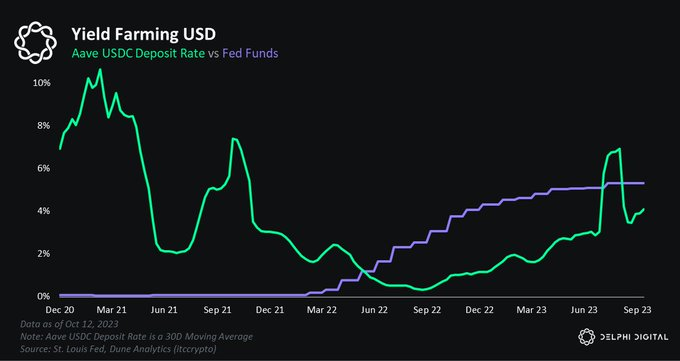Click the Sep 23 x-axis label
This screenshot has width=680, height=361.
click(x=637, y=310)
